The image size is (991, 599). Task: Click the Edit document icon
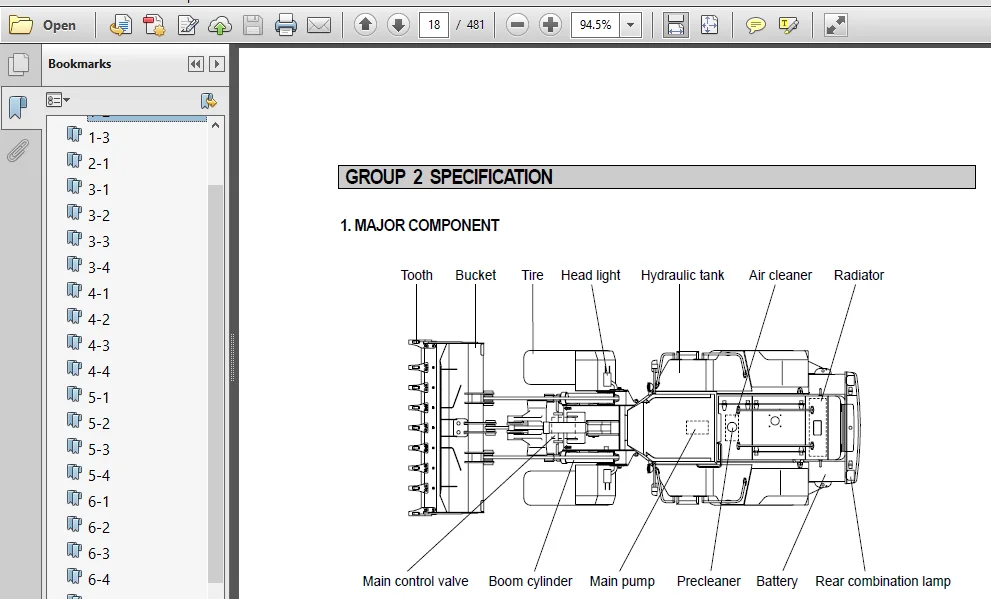coord(188,25)
